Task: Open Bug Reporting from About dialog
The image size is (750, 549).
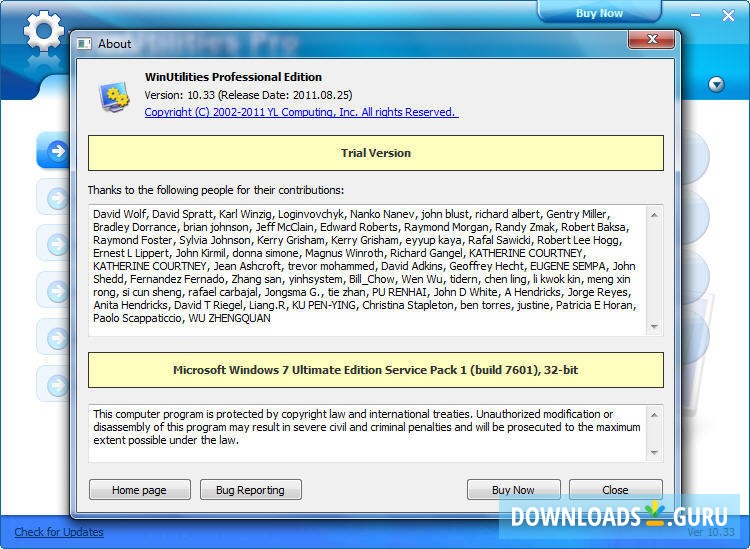Action: (251, 490)
